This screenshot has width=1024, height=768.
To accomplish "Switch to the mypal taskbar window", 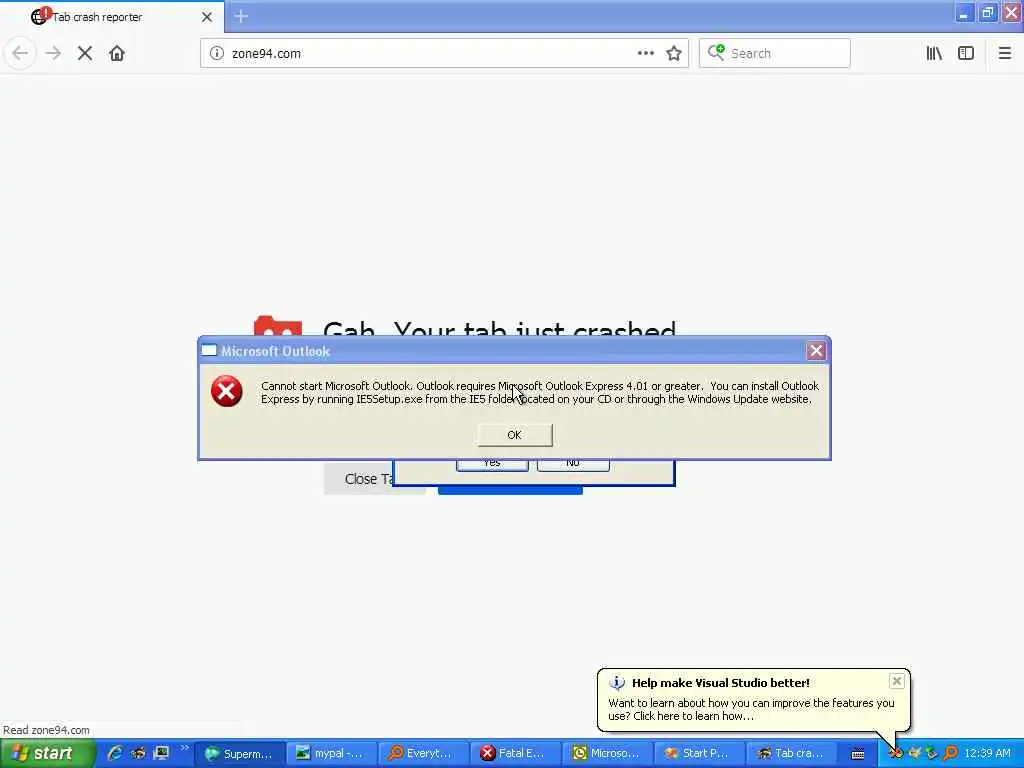I will point(332,754).
